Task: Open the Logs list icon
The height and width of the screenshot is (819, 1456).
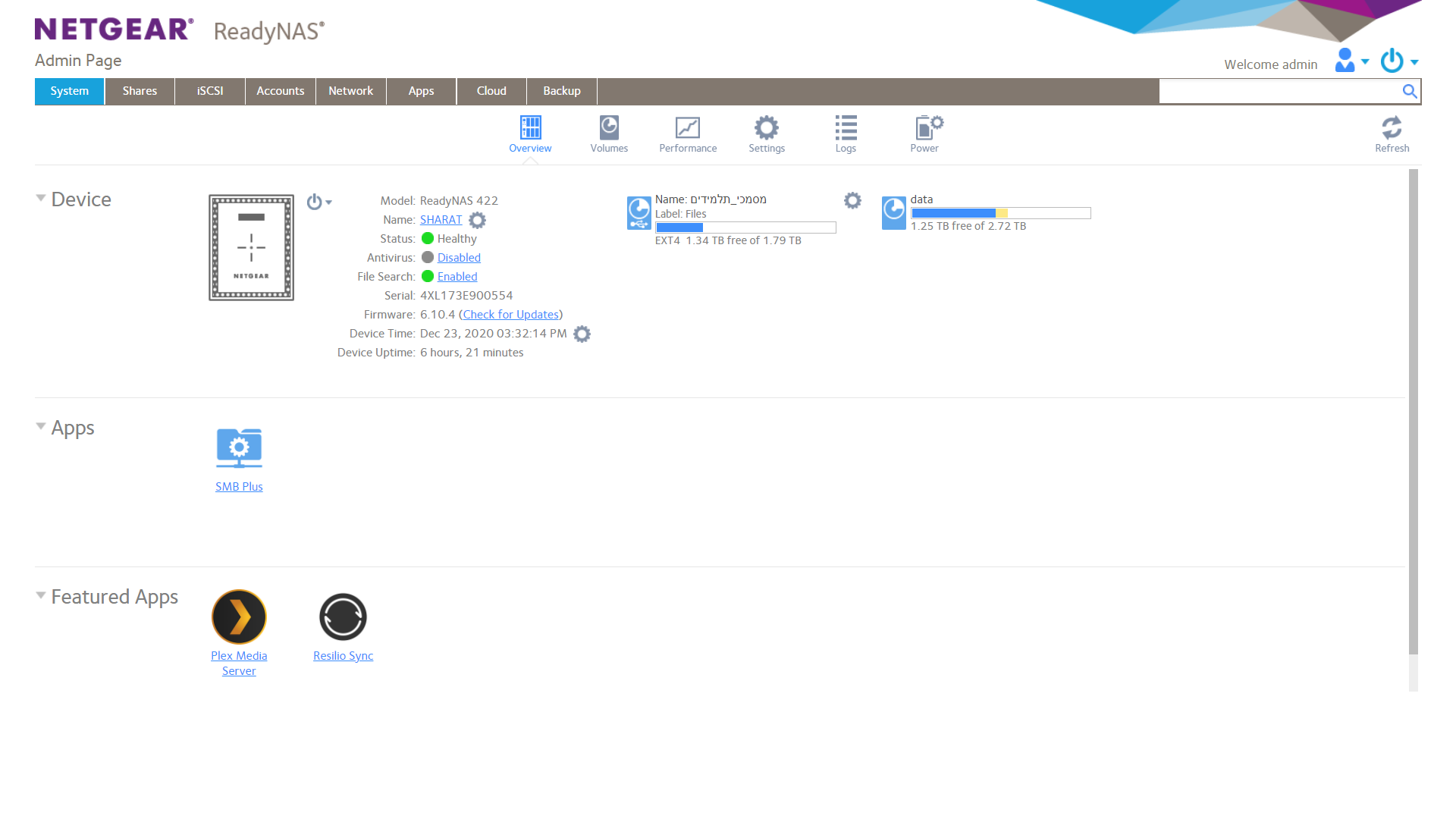Action: click(846, 128)
